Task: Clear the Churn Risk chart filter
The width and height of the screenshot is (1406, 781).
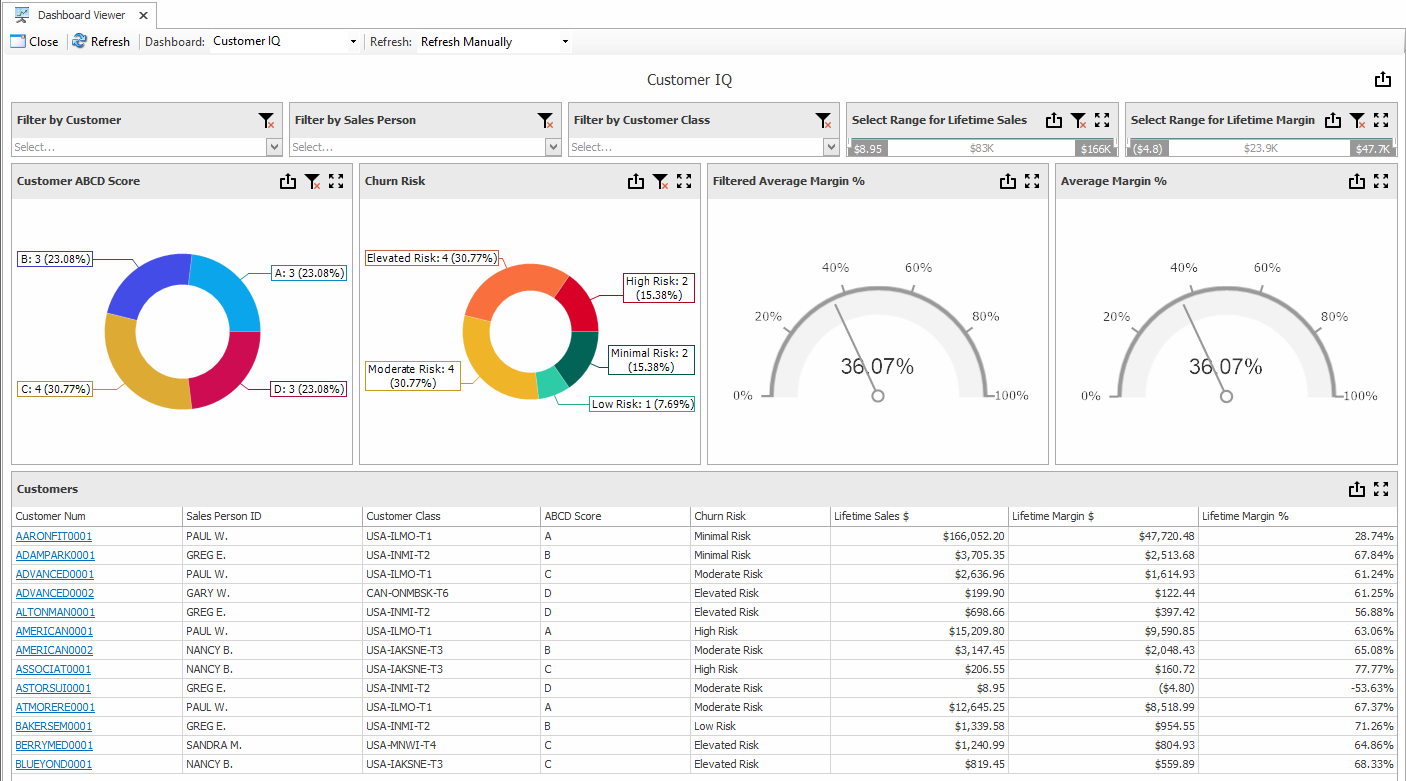Action: (x=660, y=181)
